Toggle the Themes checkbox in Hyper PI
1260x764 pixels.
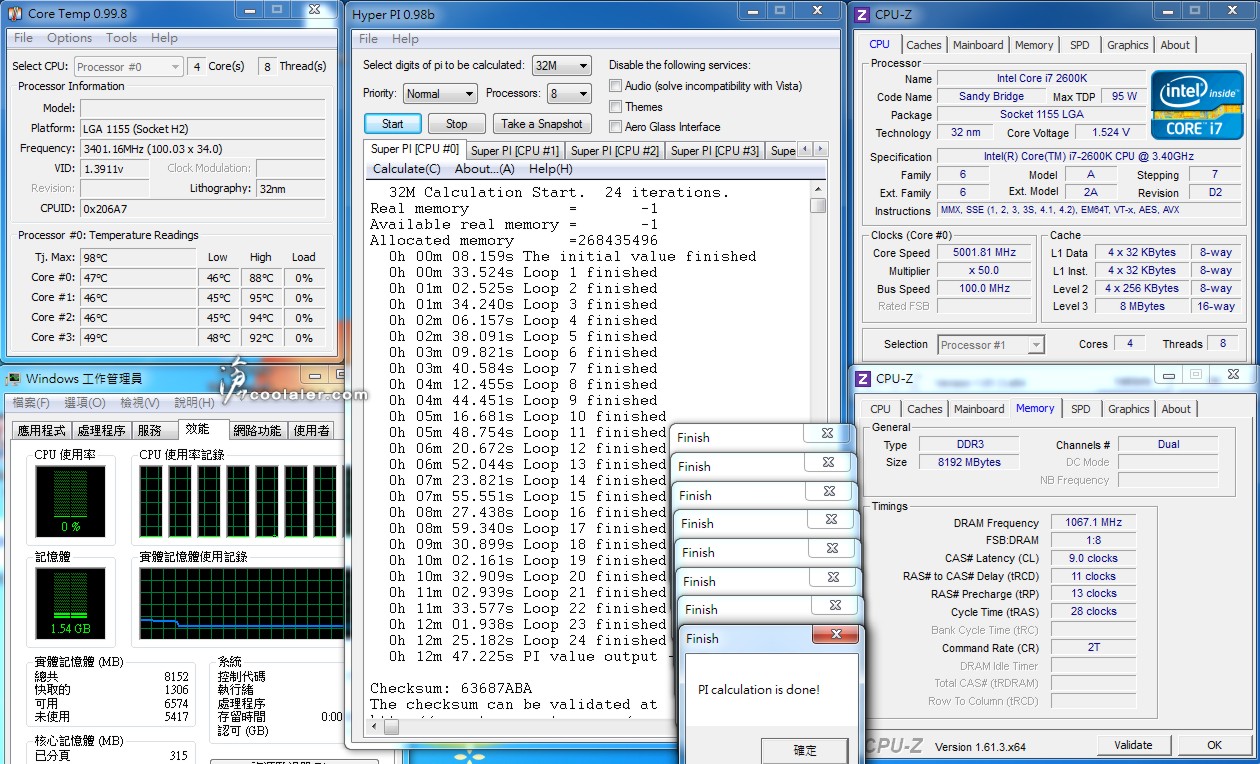tap(616, 107)
